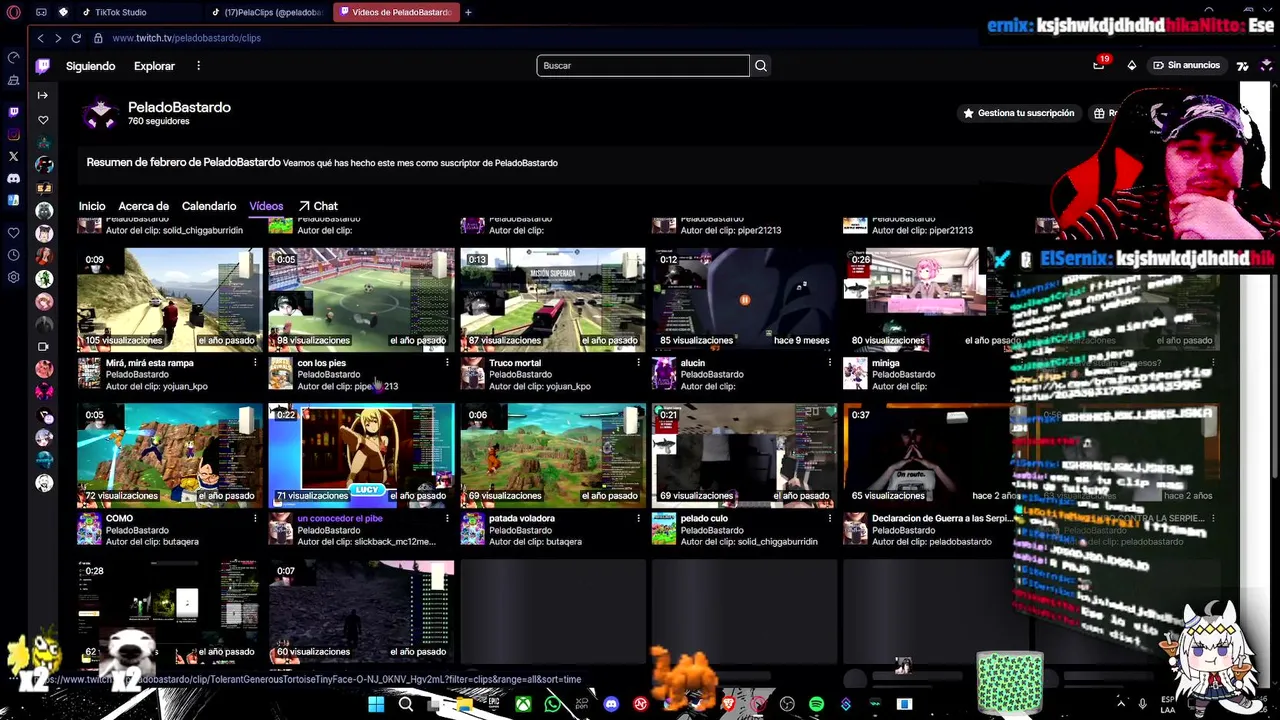1280x720 pixels.
Task: Open the Inicio channel tab
Action: tap(92, 206)
